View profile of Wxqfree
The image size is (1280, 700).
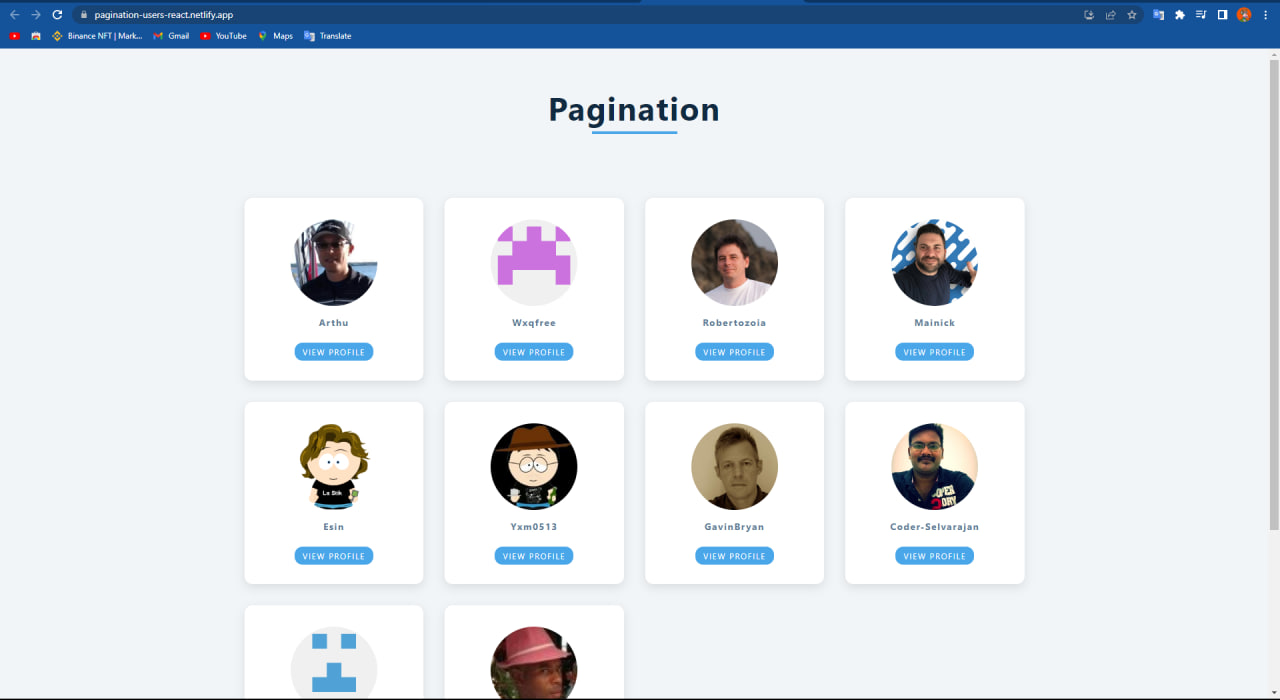[534, 352]
